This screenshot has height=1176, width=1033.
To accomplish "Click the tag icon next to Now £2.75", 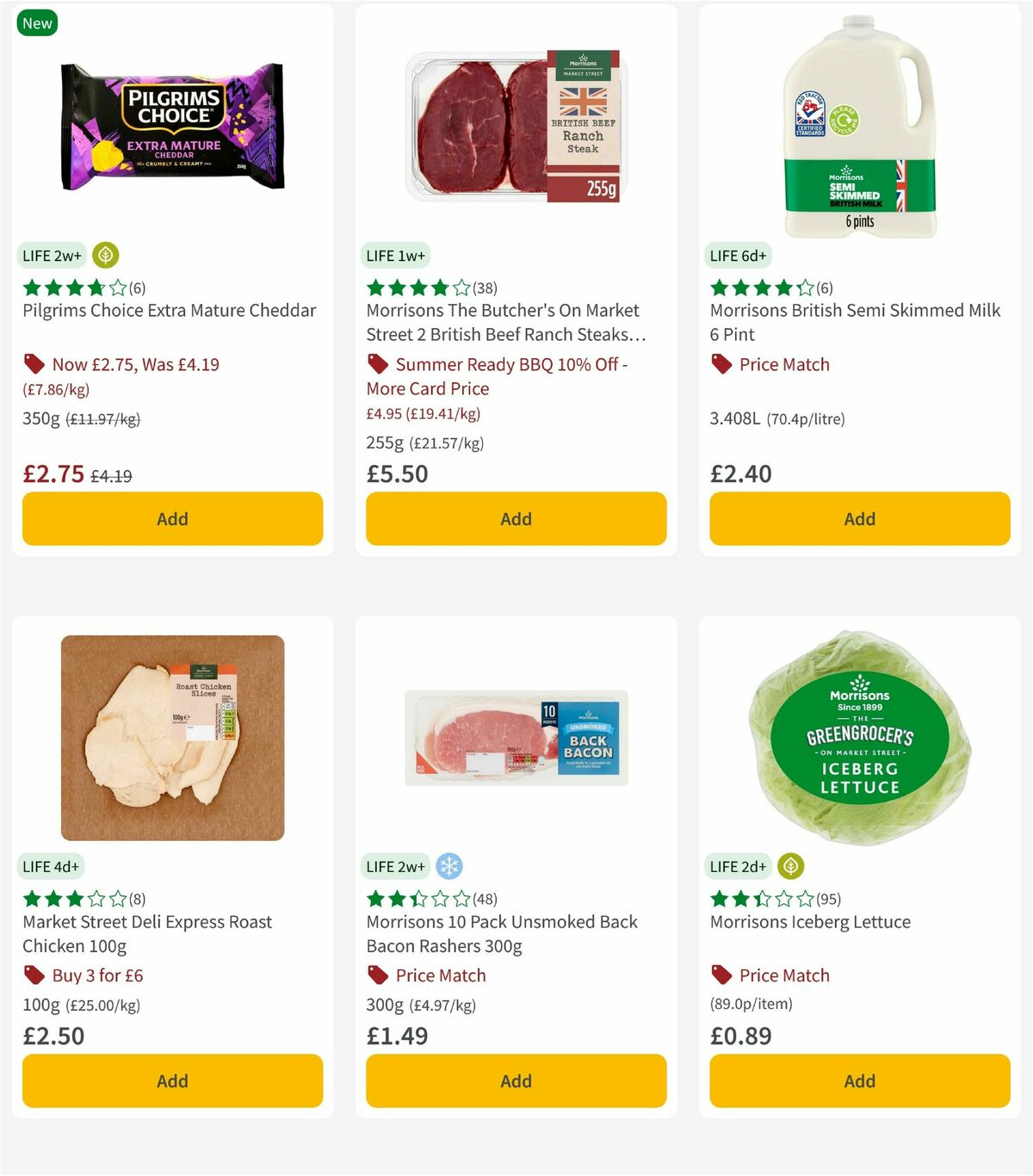I will (34, 364).
